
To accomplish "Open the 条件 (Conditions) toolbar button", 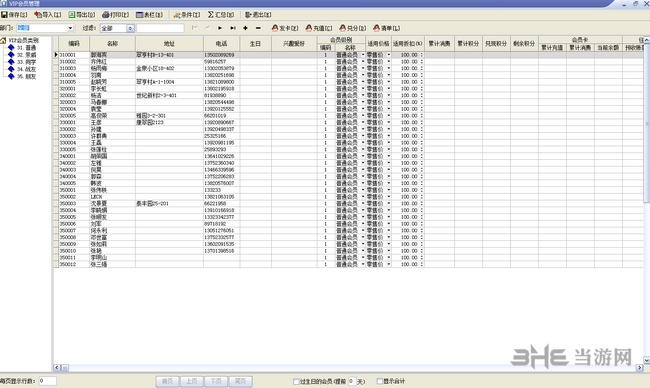I will click(x=187, y=15).
